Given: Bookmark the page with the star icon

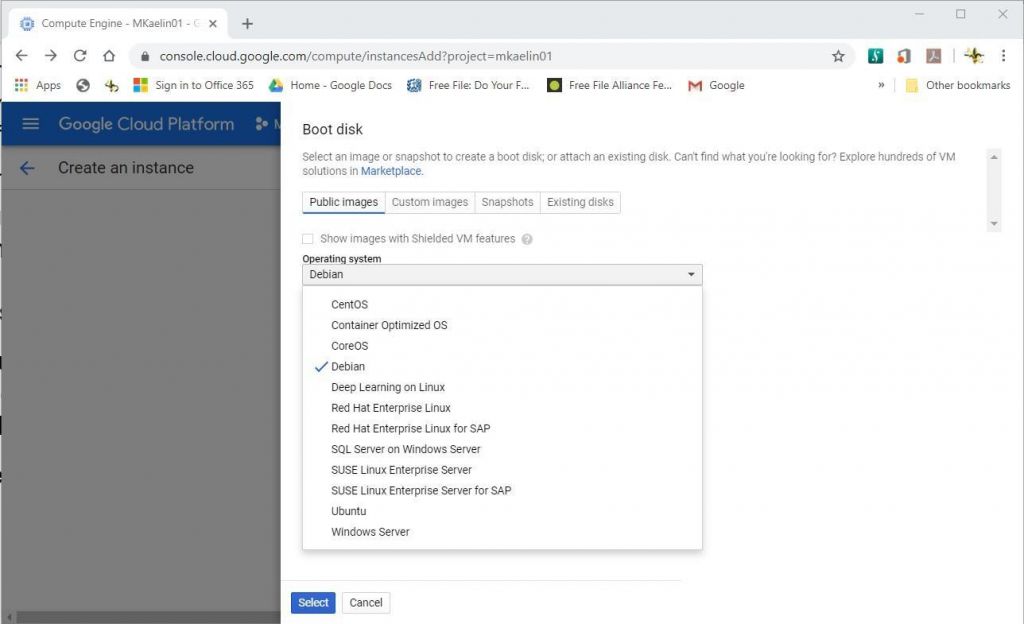Looking at the screenshot, I should pyautogui.click(x=839, y=57).
